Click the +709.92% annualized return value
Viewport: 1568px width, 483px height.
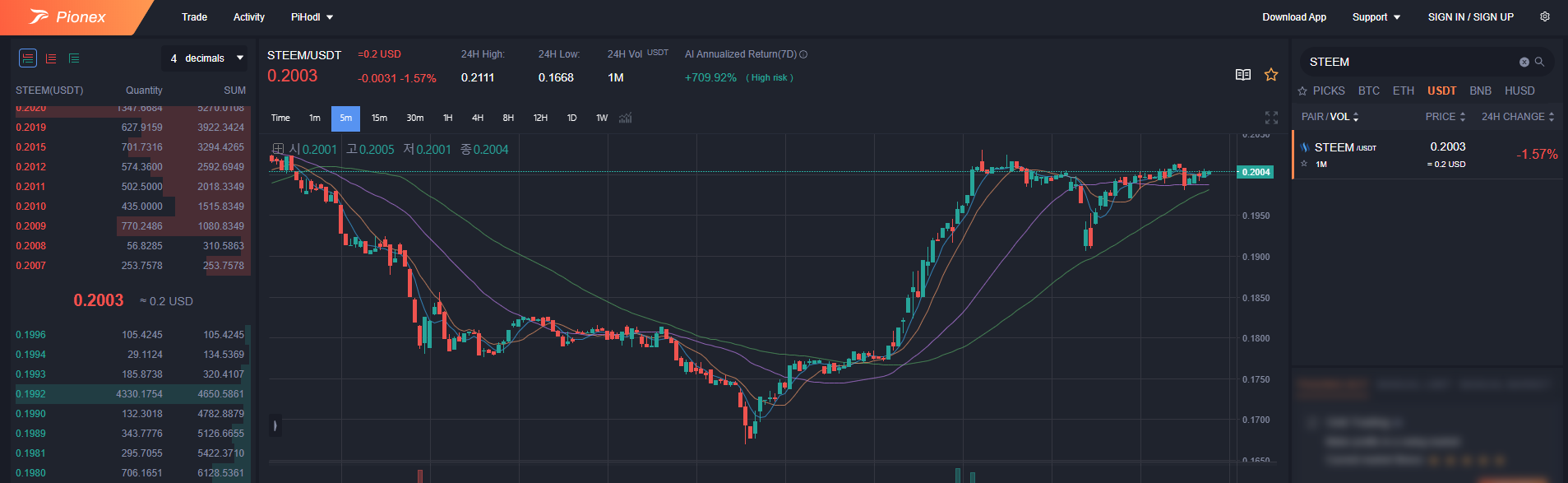pyautogui.click(x=710, y=77)
